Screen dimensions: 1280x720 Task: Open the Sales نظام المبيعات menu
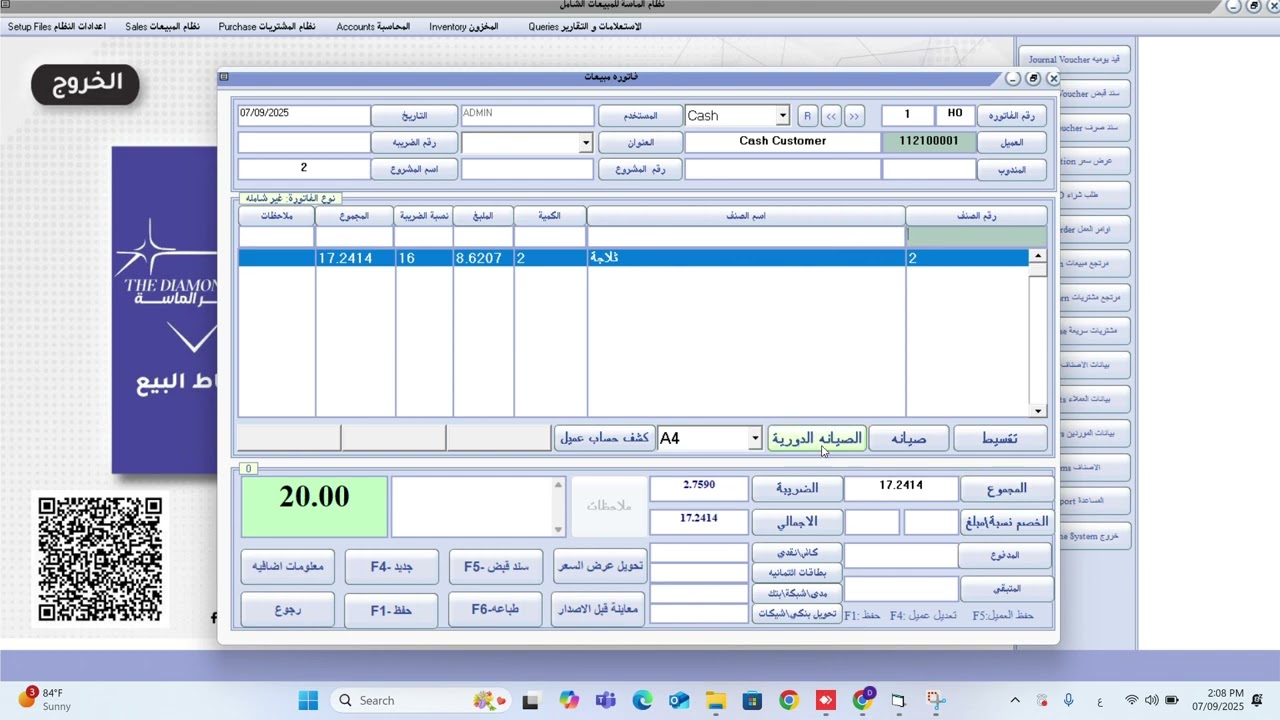[x=162, y=27]
